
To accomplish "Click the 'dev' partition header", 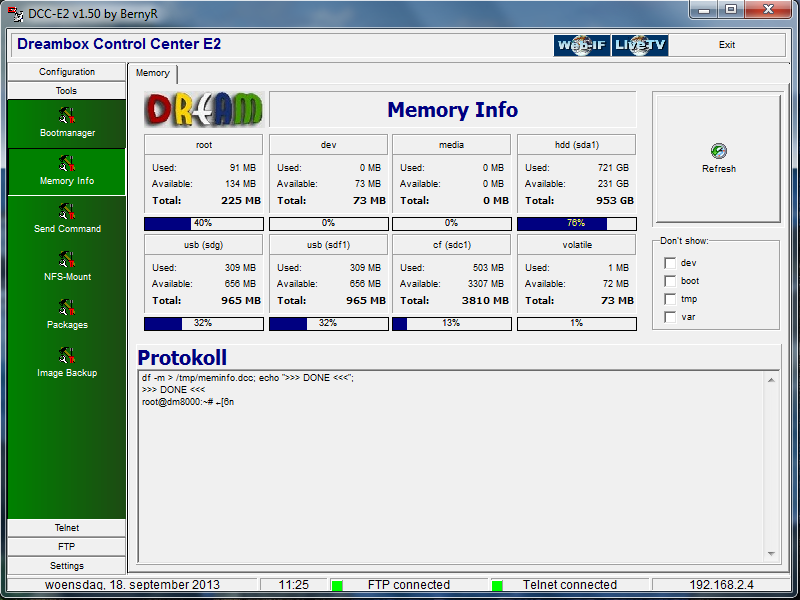I will pyautogui.click(x=329, y=145).
